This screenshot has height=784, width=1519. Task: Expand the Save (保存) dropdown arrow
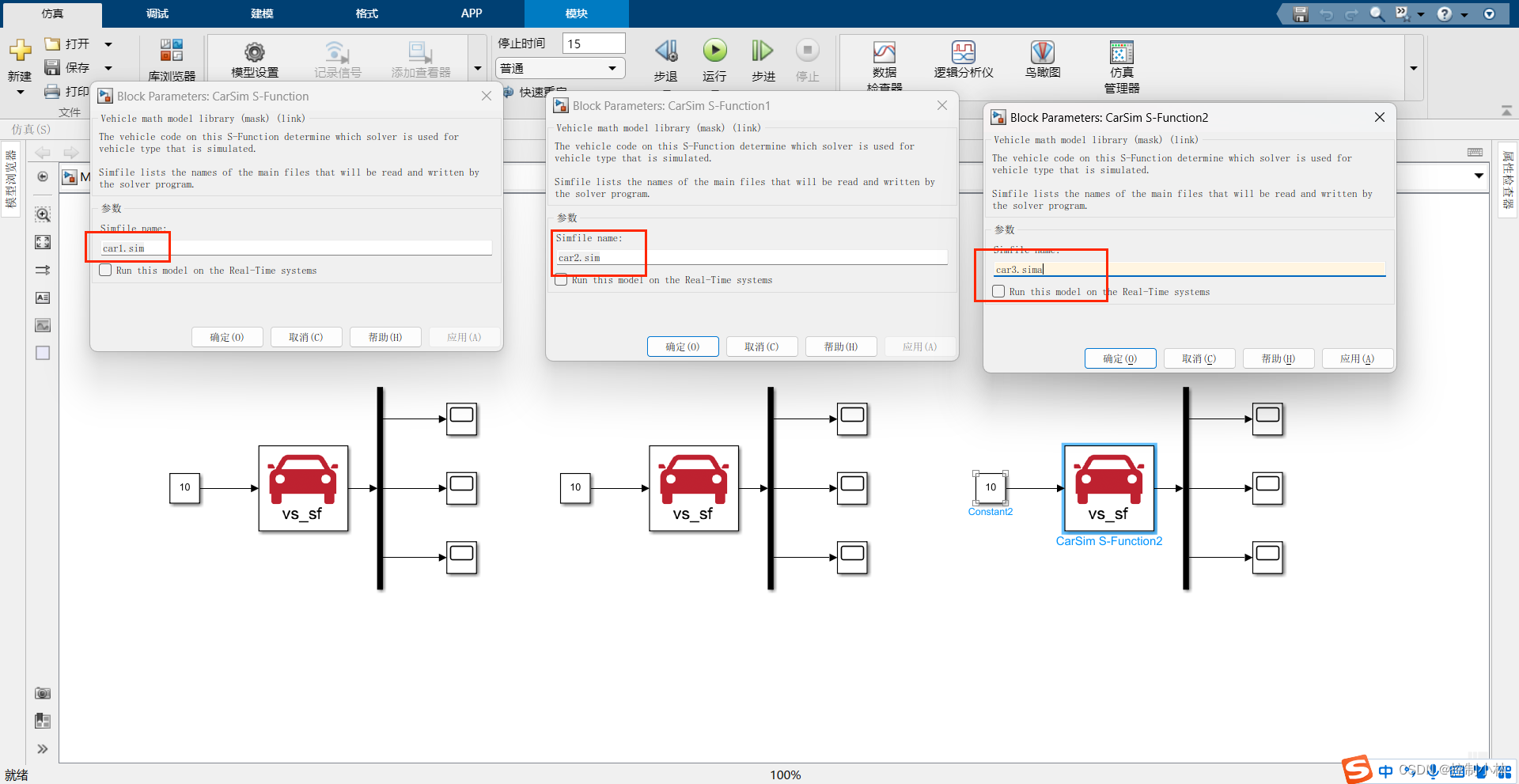108,68
